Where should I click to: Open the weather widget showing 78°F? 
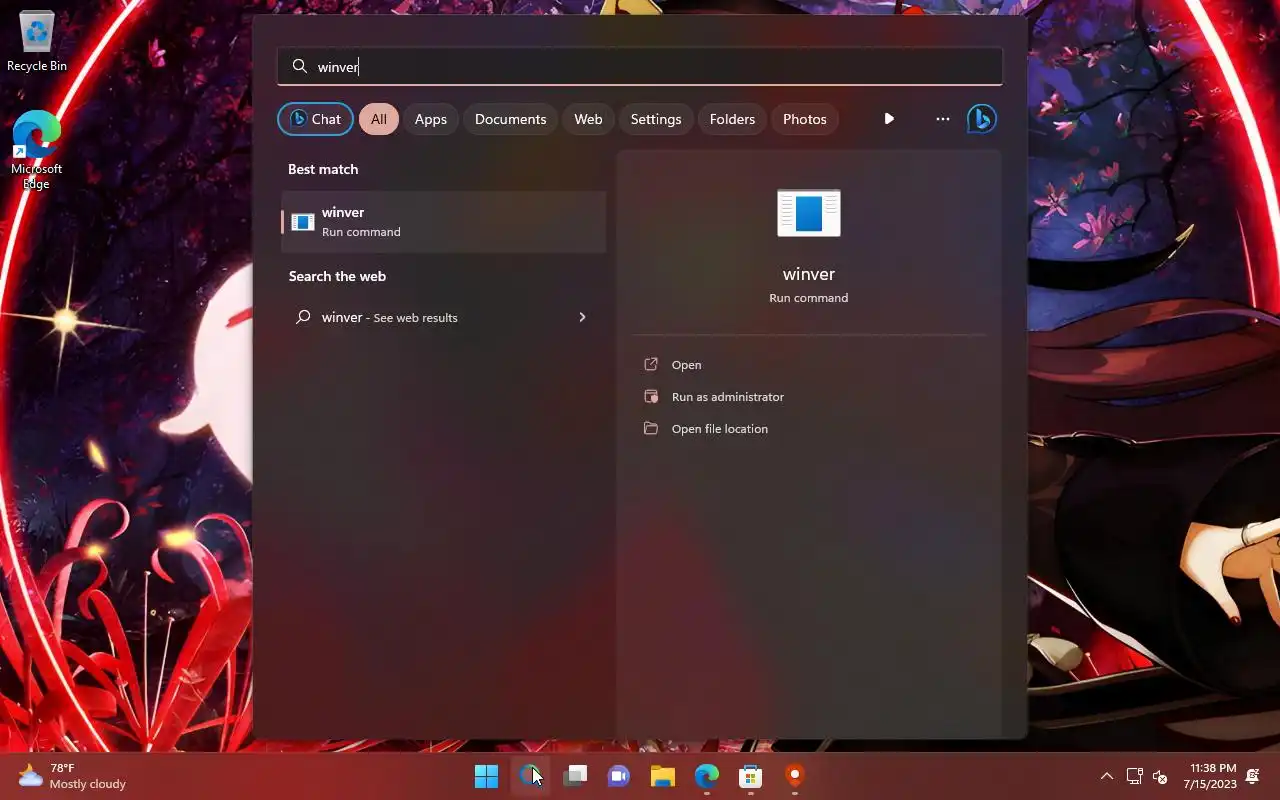pos(72,776)
